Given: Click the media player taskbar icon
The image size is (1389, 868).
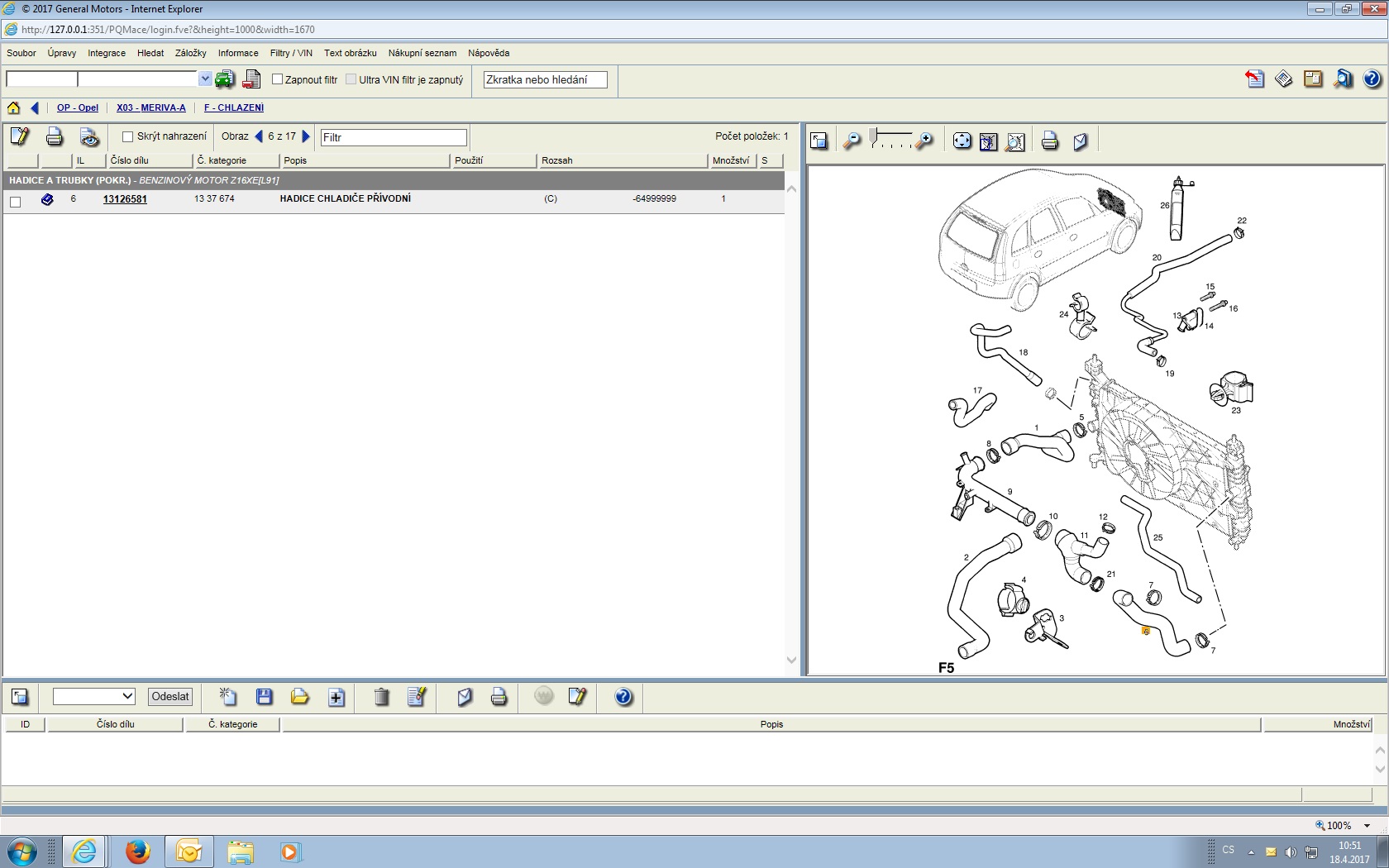Looking at the screenshot, I should [290, 851].
